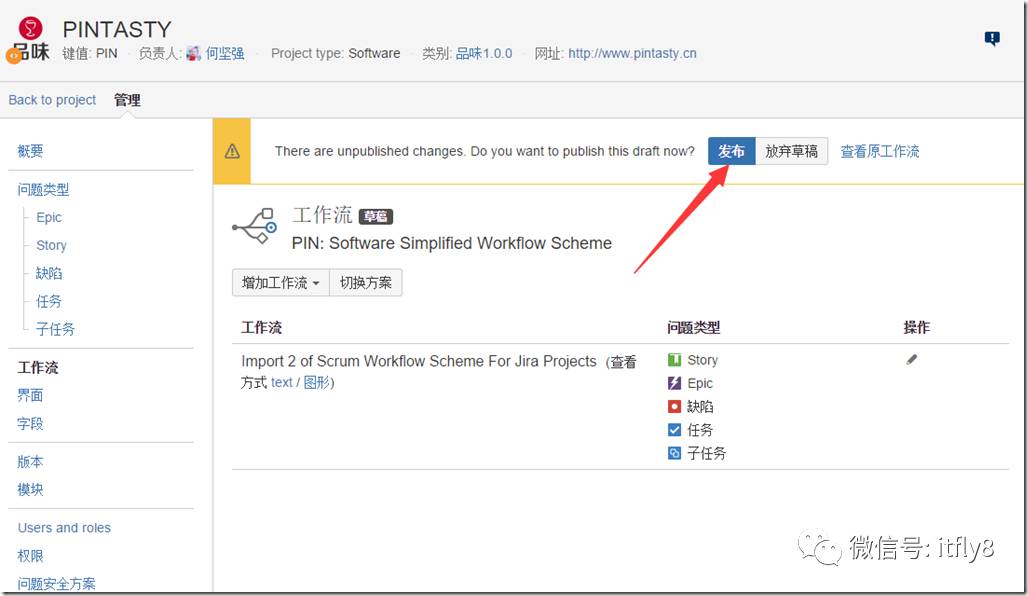The height and width of the screenshot is (596, 1028).
Task: Click the PINTASTY project logo avatar
Action: coord(30,41)
